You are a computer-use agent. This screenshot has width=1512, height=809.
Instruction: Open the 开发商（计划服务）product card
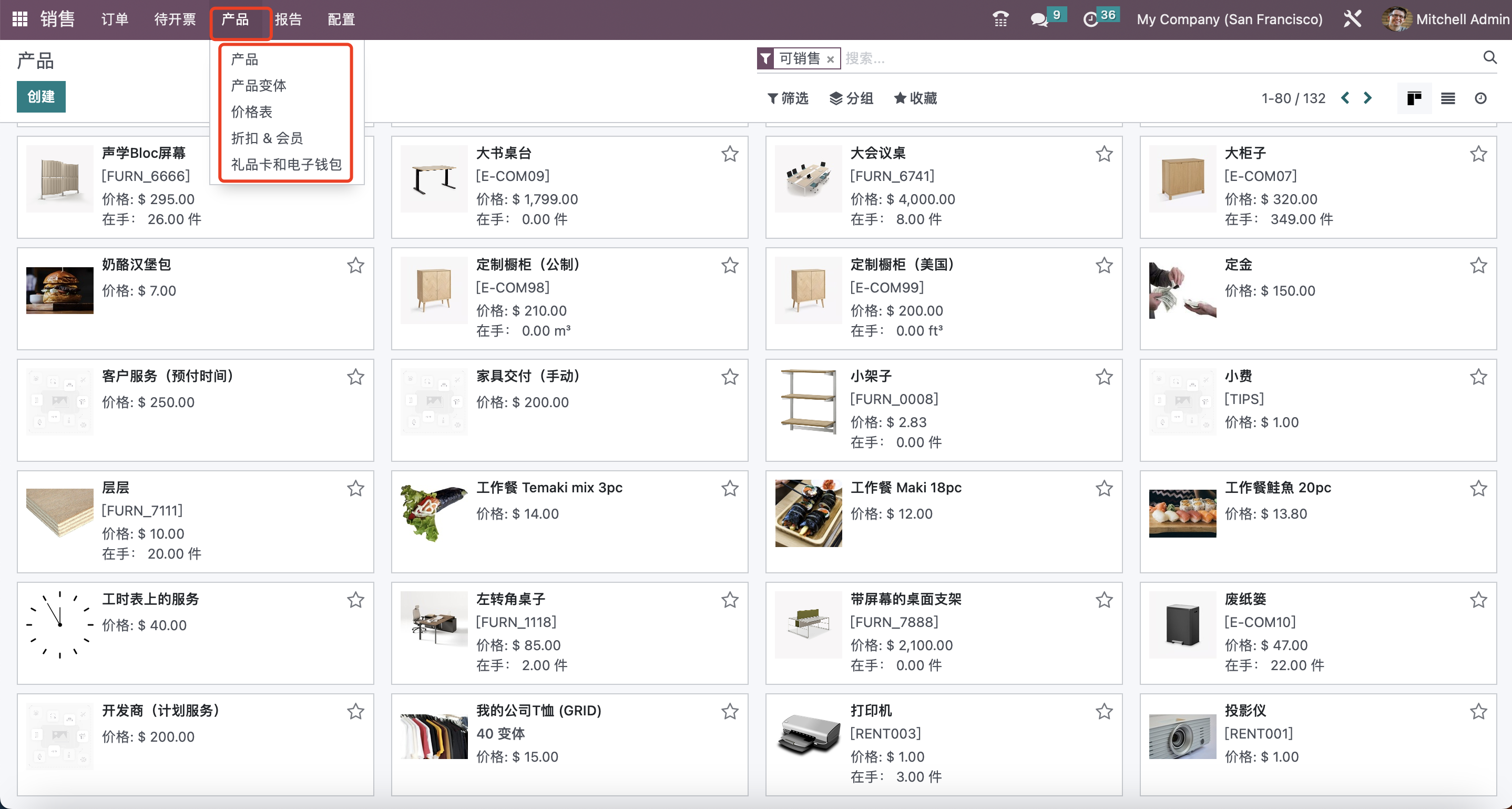[x=196, y=744]
